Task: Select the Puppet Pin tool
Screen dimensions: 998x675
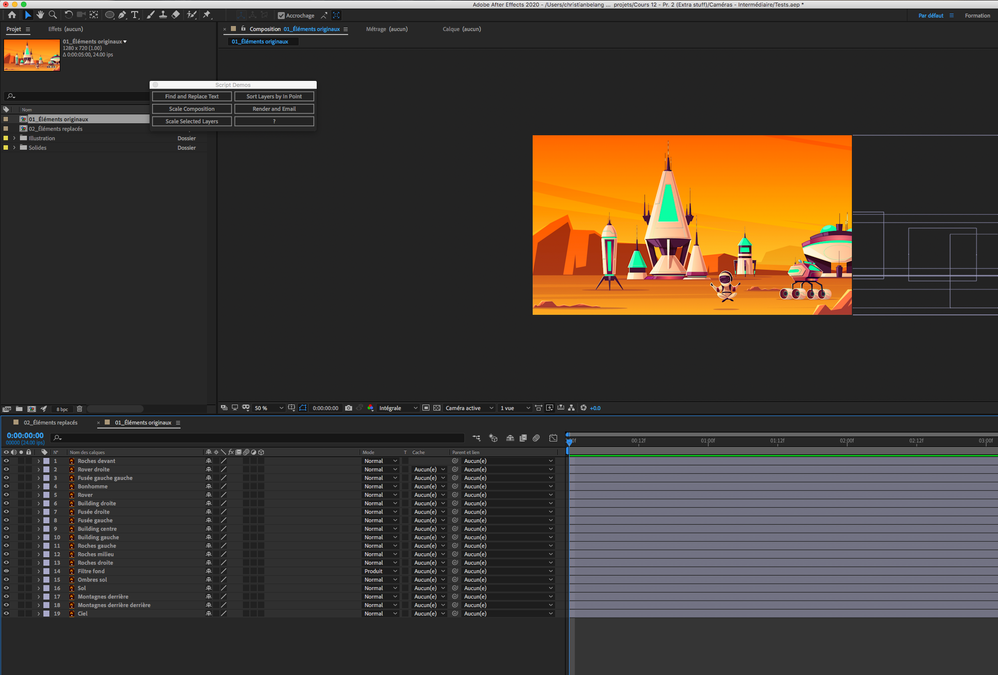Action: click(x=208, y=15)
